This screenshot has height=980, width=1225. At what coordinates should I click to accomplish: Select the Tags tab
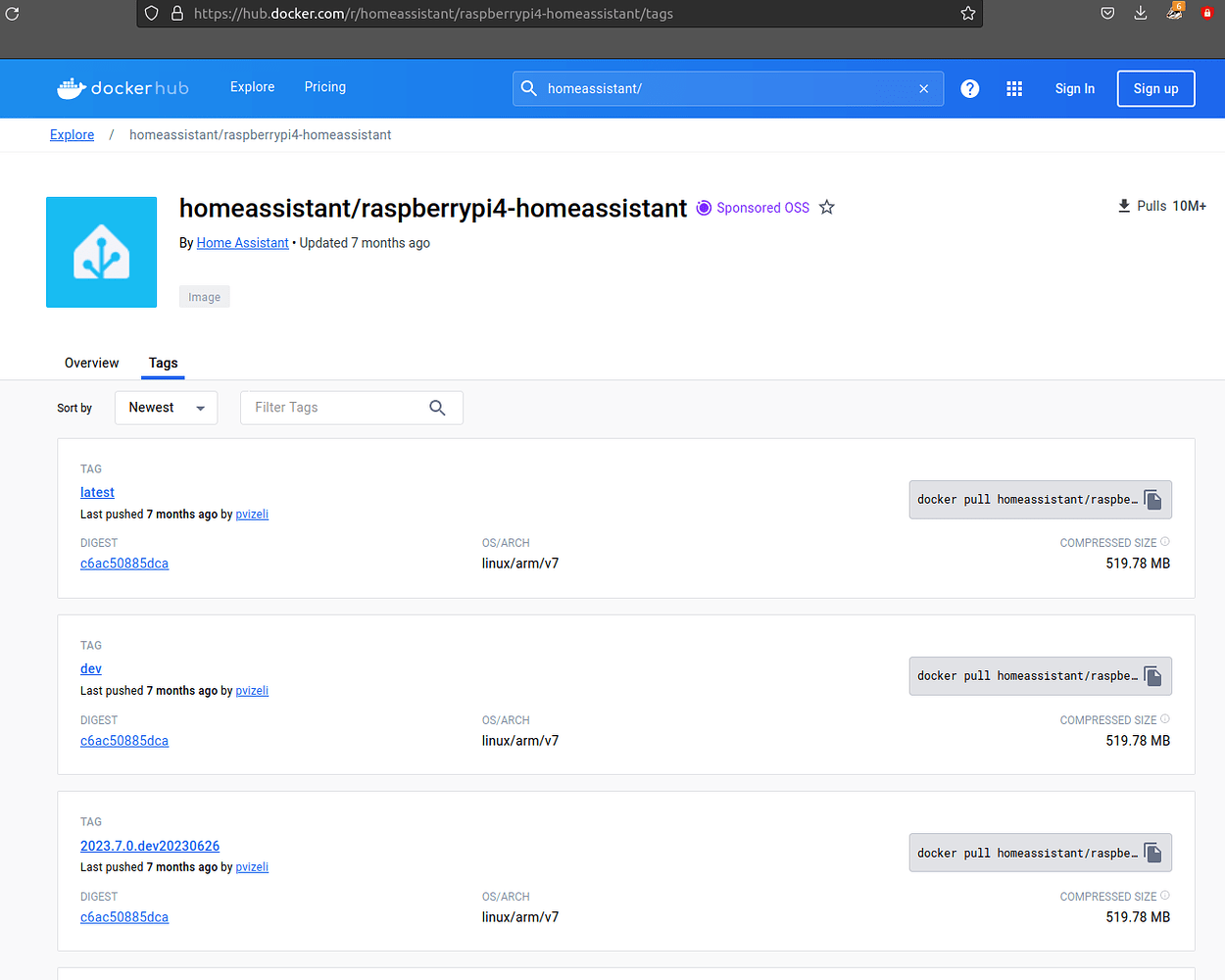click(x=163, y=363)
